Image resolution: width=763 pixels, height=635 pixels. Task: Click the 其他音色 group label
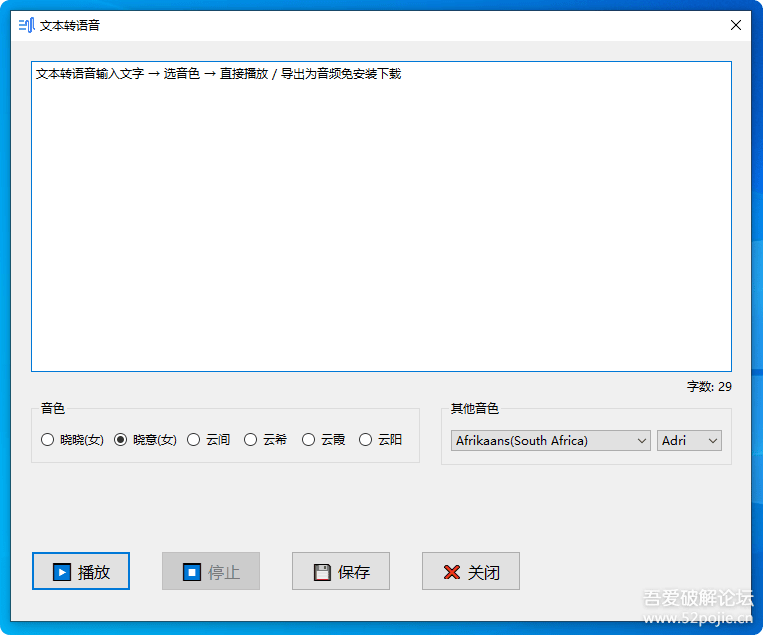[474, 408]
